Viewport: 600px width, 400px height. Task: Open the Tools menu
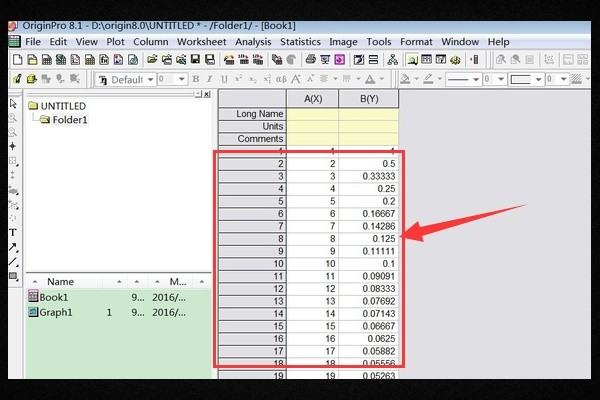coord(379,42)
